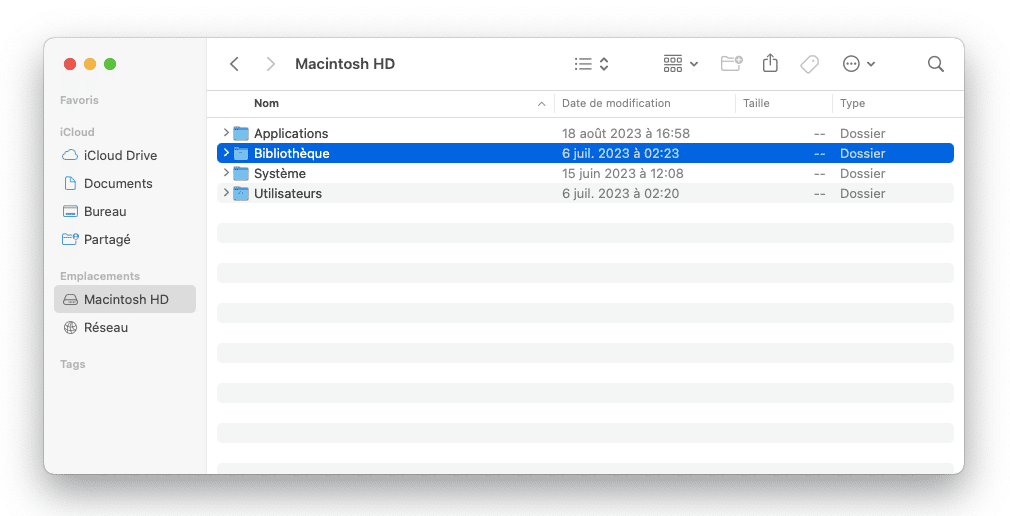Click the search magnifier icon

(x=935, y=64)
